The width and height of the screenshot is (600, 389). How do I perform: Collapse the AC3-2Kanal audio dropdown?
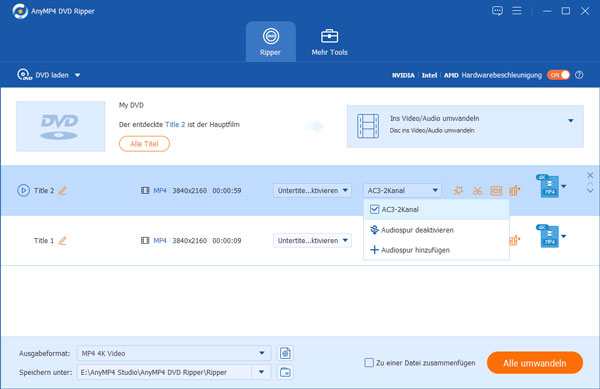coord(402,190)
